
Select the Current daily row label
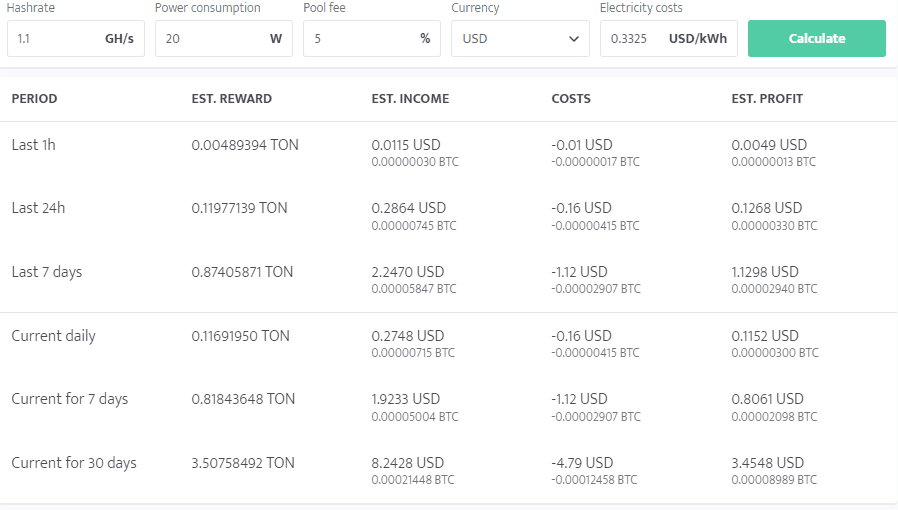coord(53,336)
